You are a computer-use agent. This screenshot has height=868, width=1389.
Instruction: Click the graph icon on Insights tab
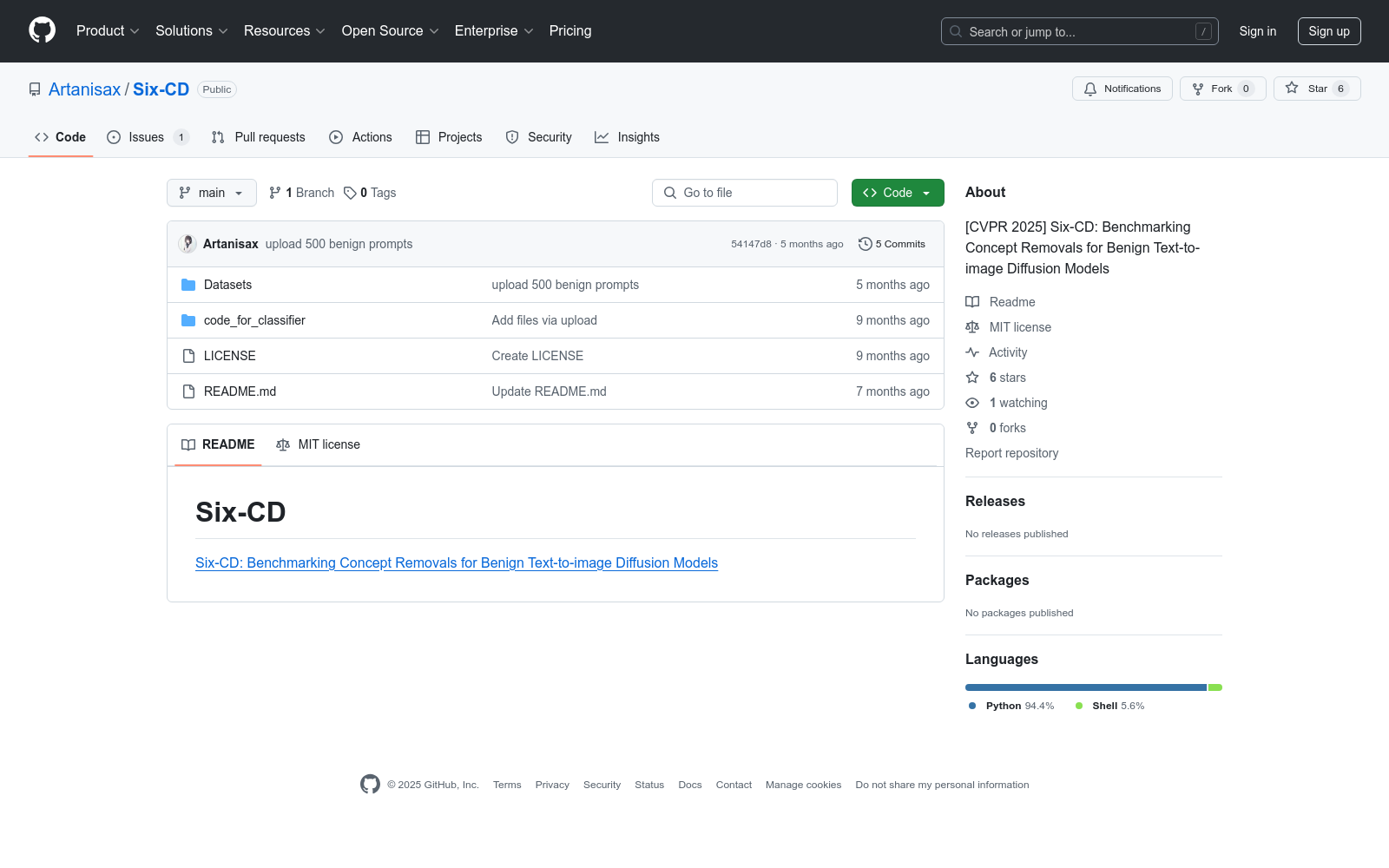[x=602, y=137]
